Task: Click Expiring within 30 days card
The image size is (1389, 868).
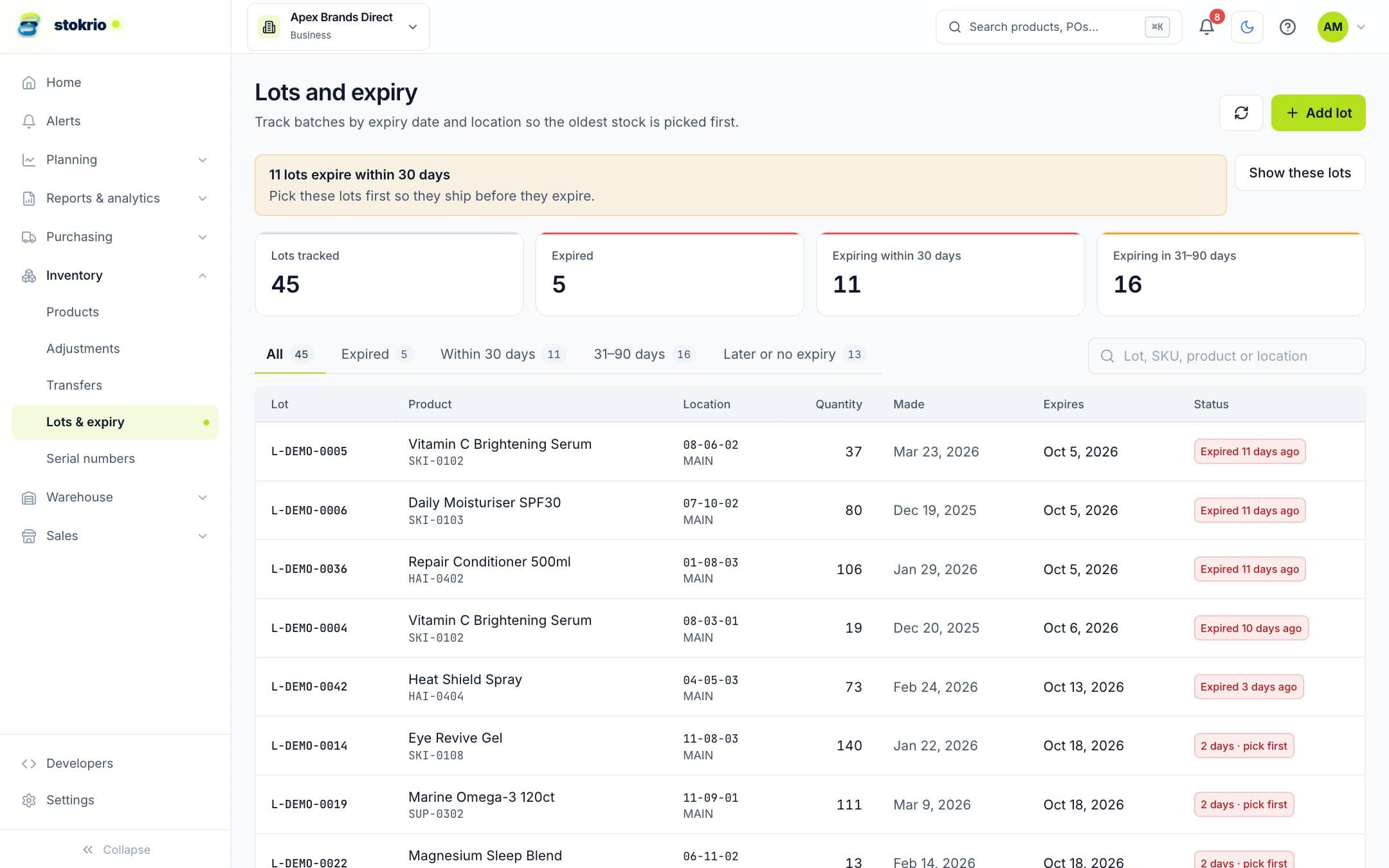Action: (950, 274)
